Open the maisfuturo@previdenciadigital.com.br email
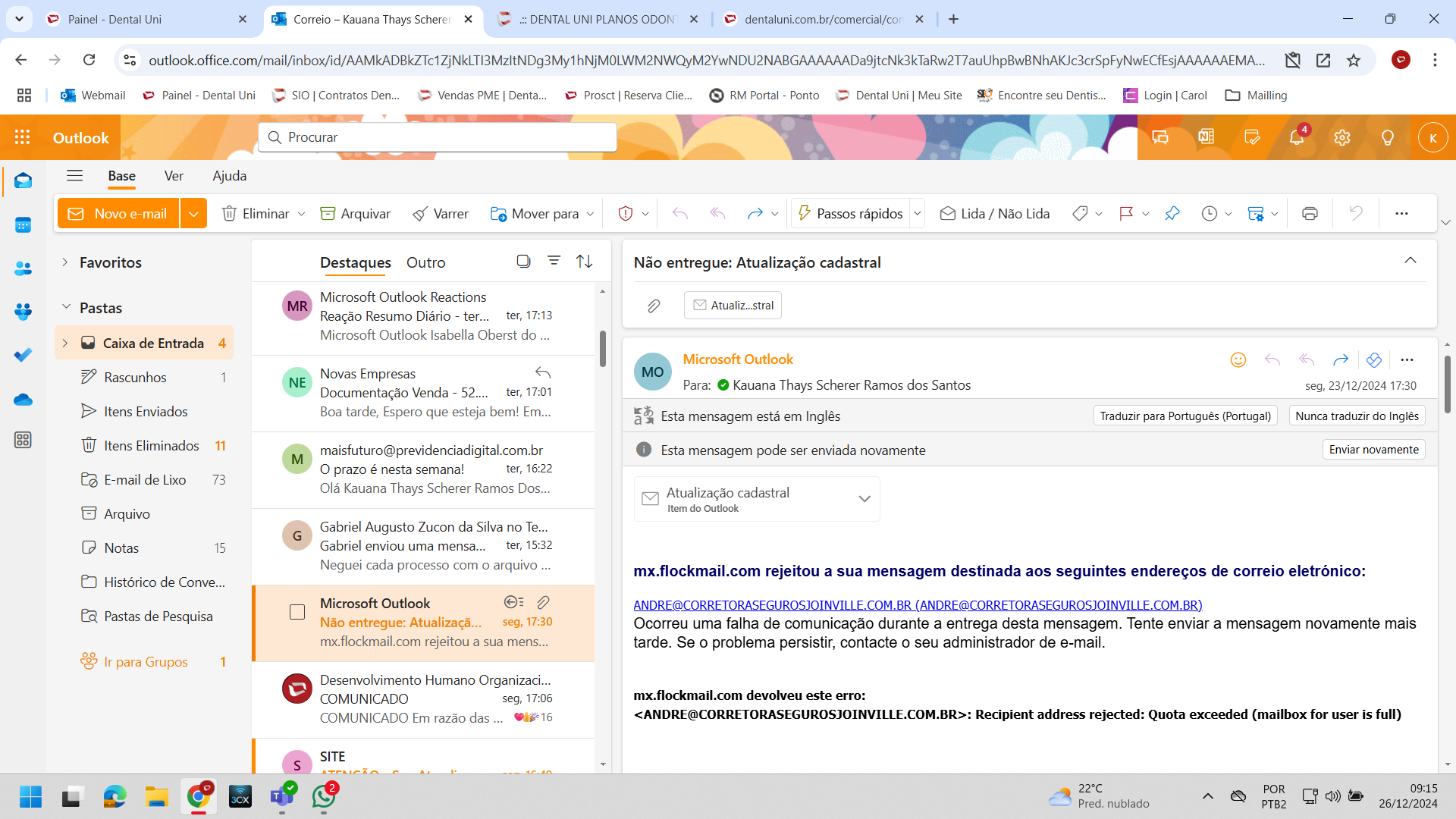 (x=423, y=469)
